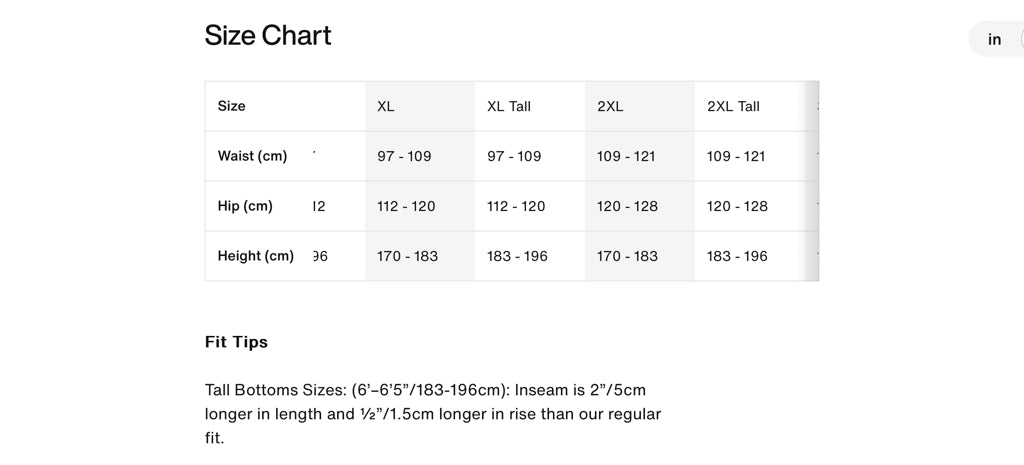Click the Tall Bottoms Sizes paragraph text
This screenshot has width=1024, height=465.
point(432,413)
